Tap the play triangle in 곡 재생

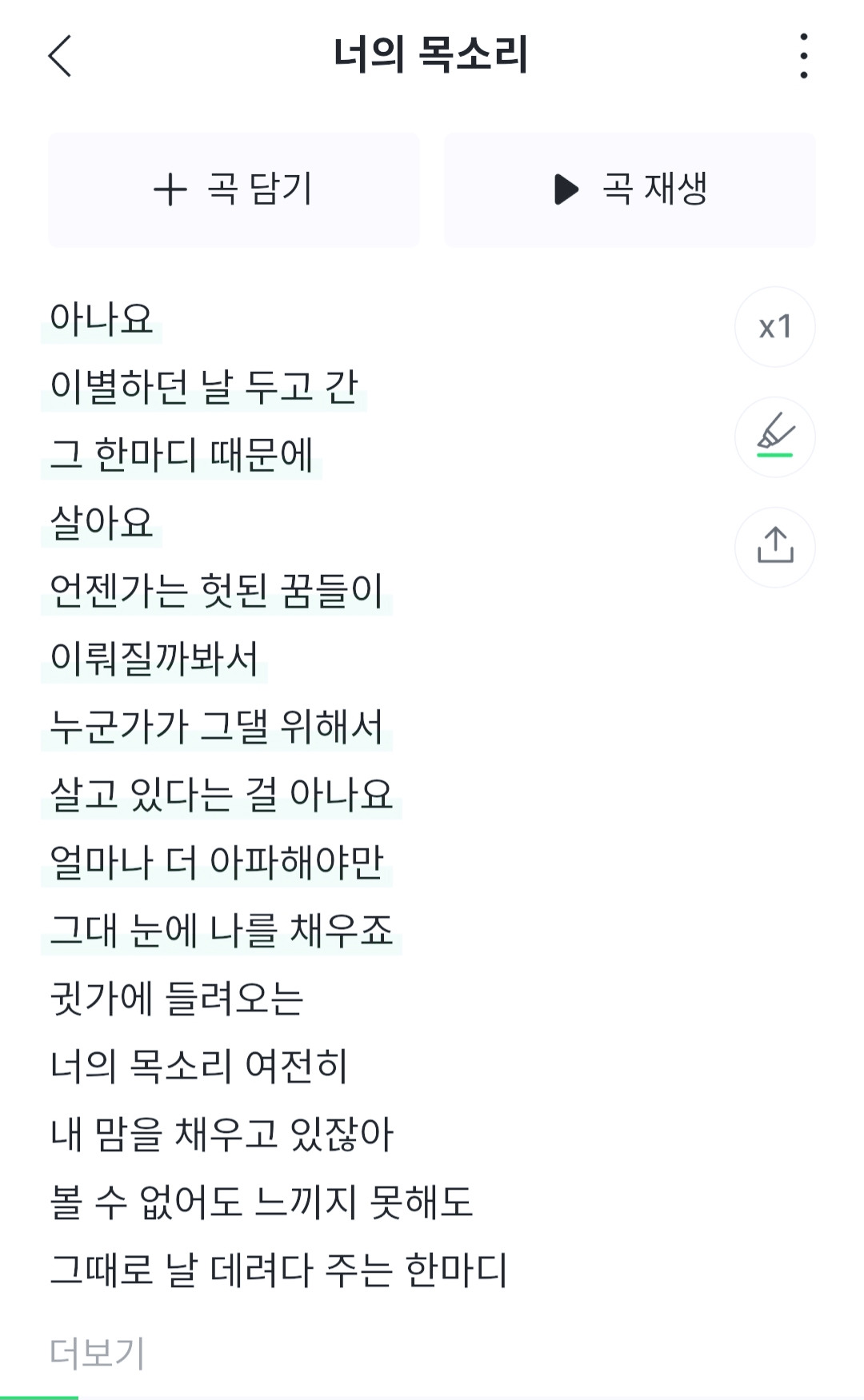tap(566, 189)
